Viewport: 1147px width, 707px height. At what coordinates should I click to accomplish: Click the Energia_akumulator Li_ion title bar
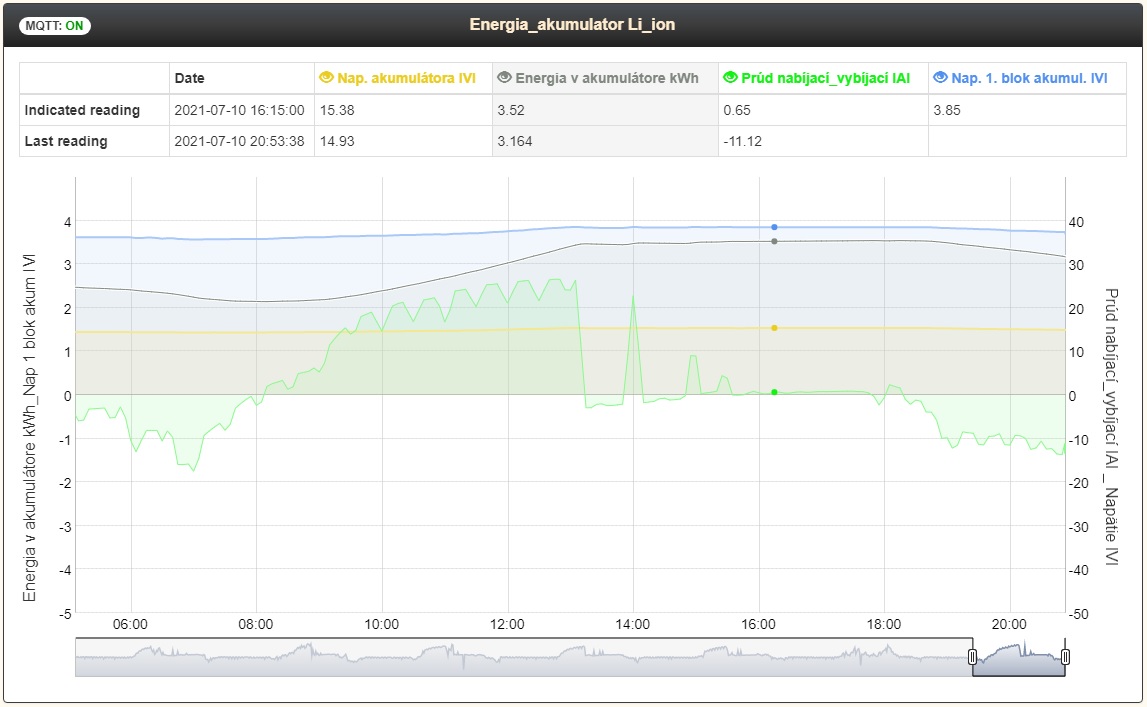coord(572,24)
